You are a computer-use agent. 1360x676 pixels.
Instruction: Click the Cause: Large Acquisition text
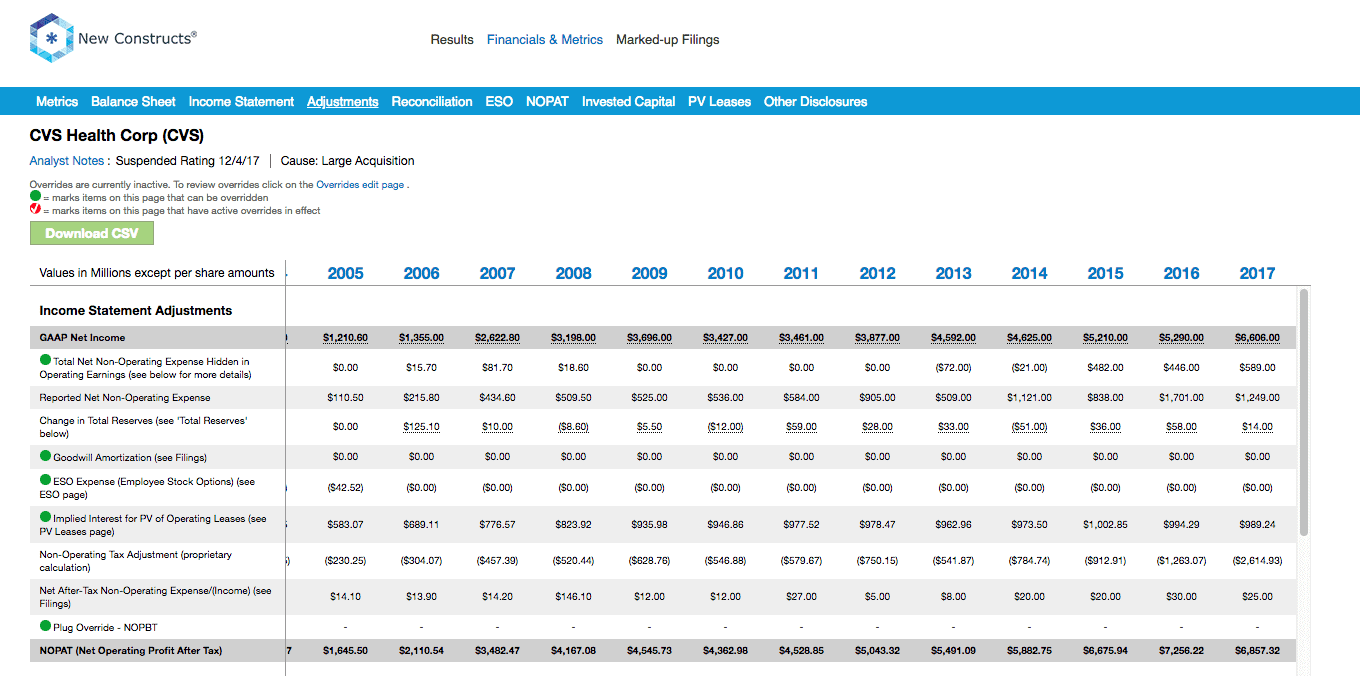point(347,161)
